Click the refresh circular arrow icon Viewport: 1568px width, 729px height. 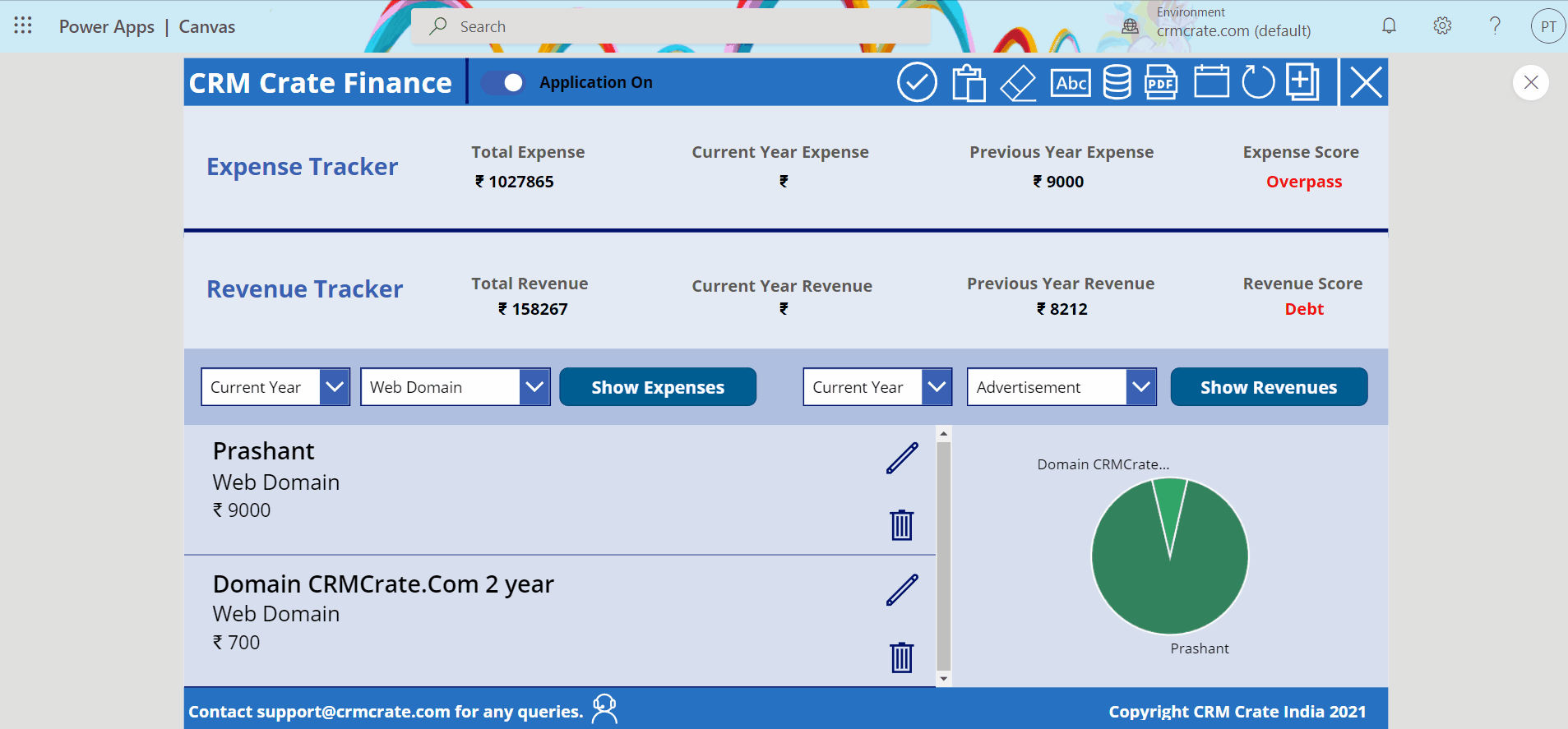(x=1258, y=82)
